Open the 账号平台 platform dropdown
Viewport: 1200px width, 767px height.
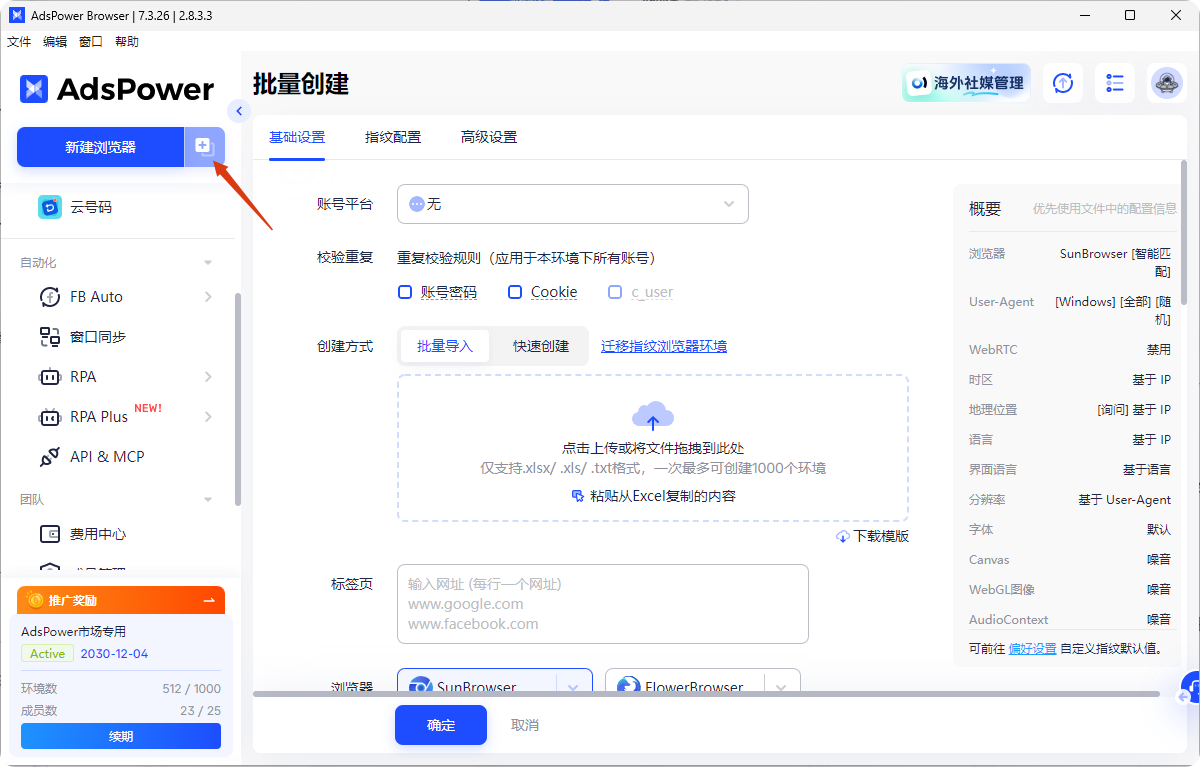572,204
